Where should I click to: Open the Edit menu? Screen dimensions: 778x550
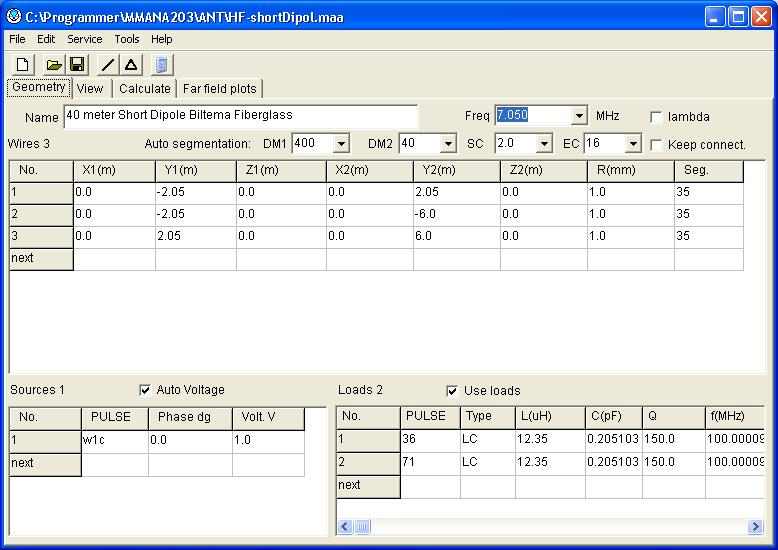[46, 39]
